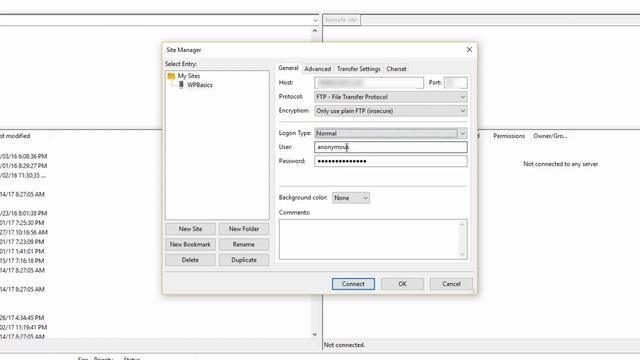Click into the Port input field
This screenshot has height=360, width=640.
(456, 83)
